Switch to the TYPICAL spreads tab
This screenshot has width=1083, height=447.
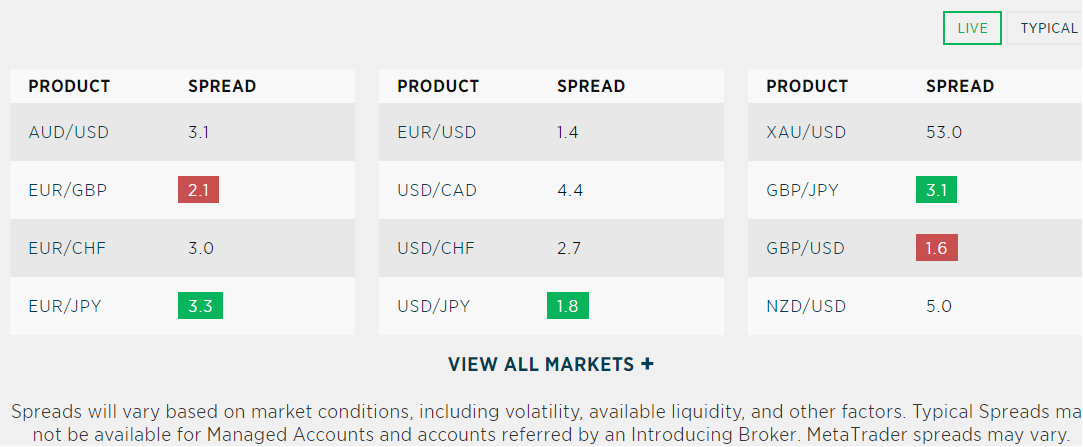1045,28
